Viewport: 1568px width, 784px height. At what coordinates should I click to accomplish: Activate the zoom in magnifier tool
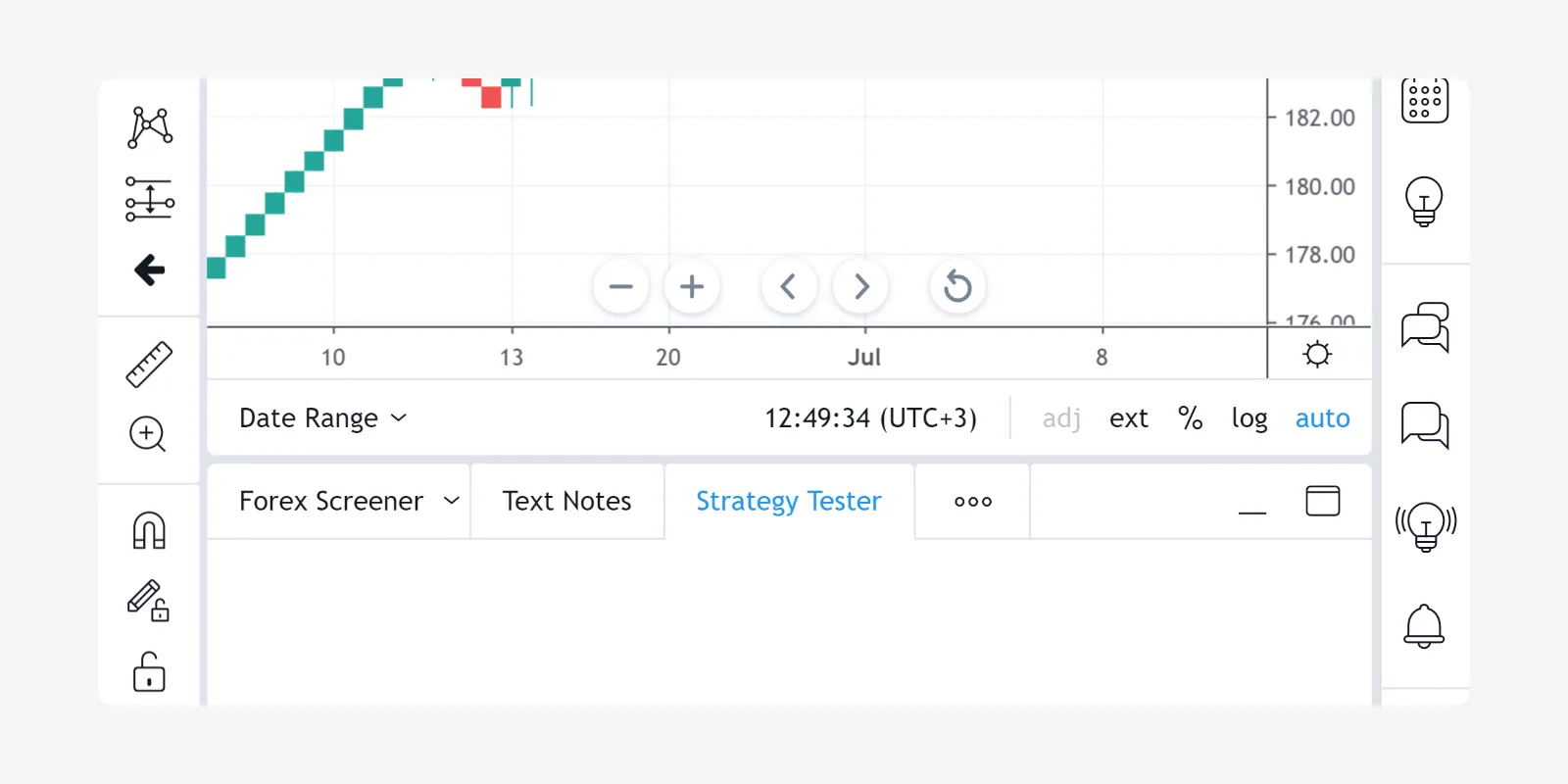[x=148, y=433]
